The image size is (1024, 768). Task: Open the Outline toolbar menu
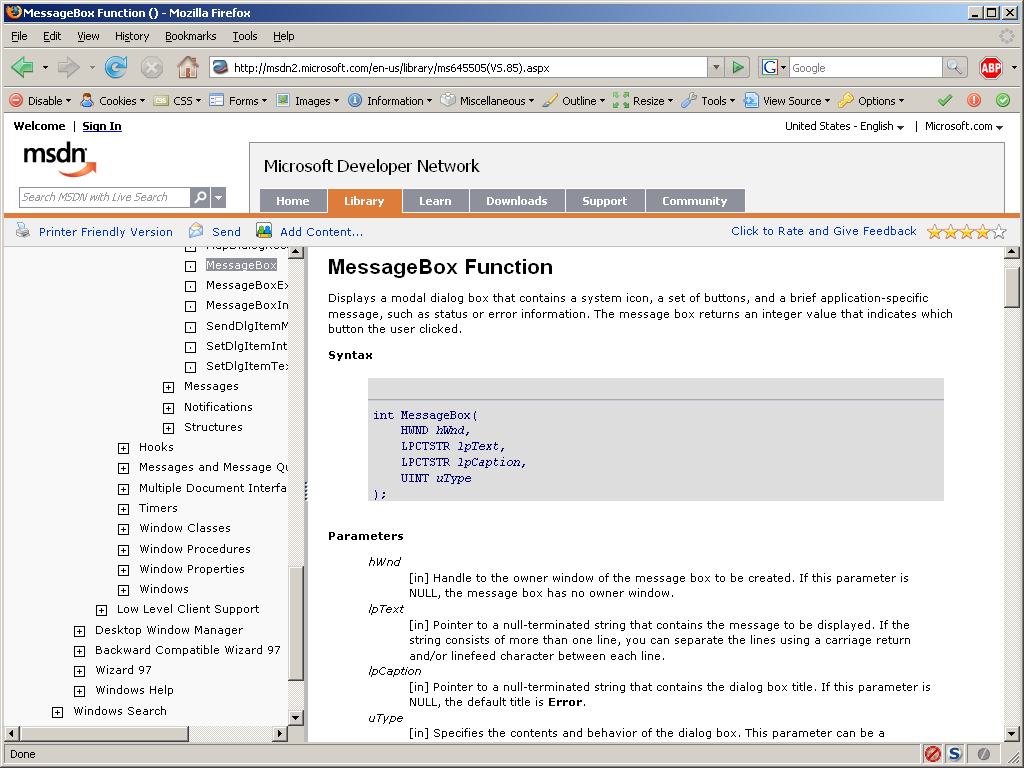pyautogui.click(x=573, y=101)
